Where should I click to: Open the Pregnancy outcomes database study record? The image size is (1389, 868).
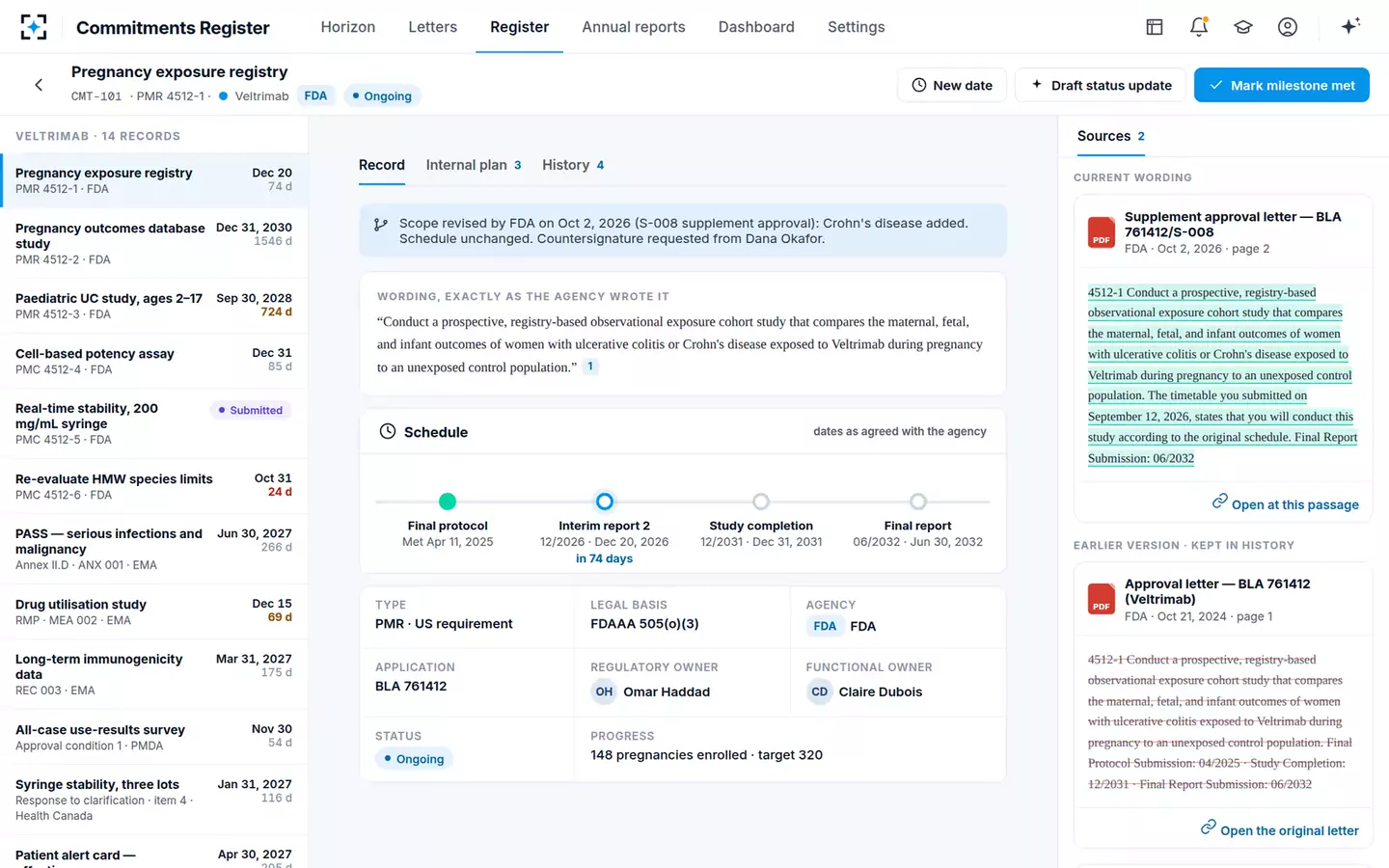tap(154, 243)
